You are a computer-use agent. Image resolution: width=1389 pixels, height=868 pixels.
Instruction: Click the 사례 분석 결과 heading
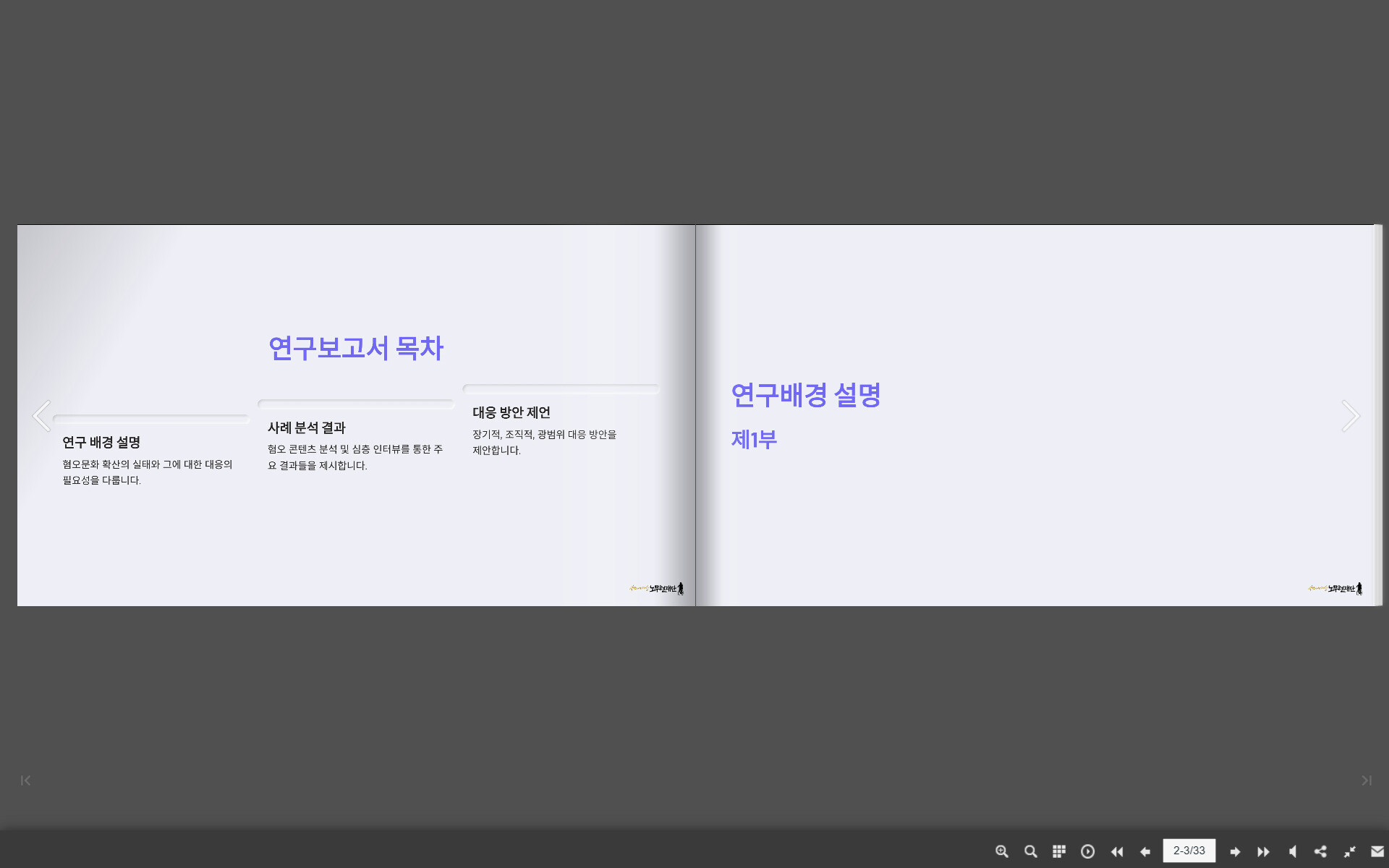tap(307, 427)
